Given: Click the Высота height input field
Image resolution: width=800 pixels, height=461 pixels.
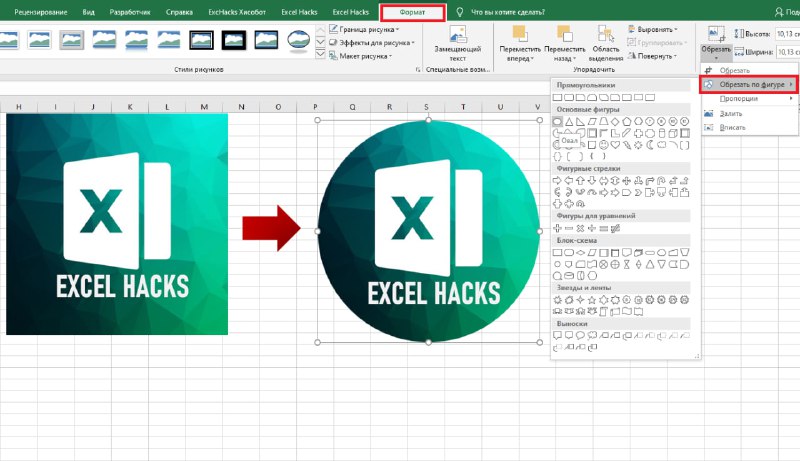Looking at the screenshot, I should 787,34.
